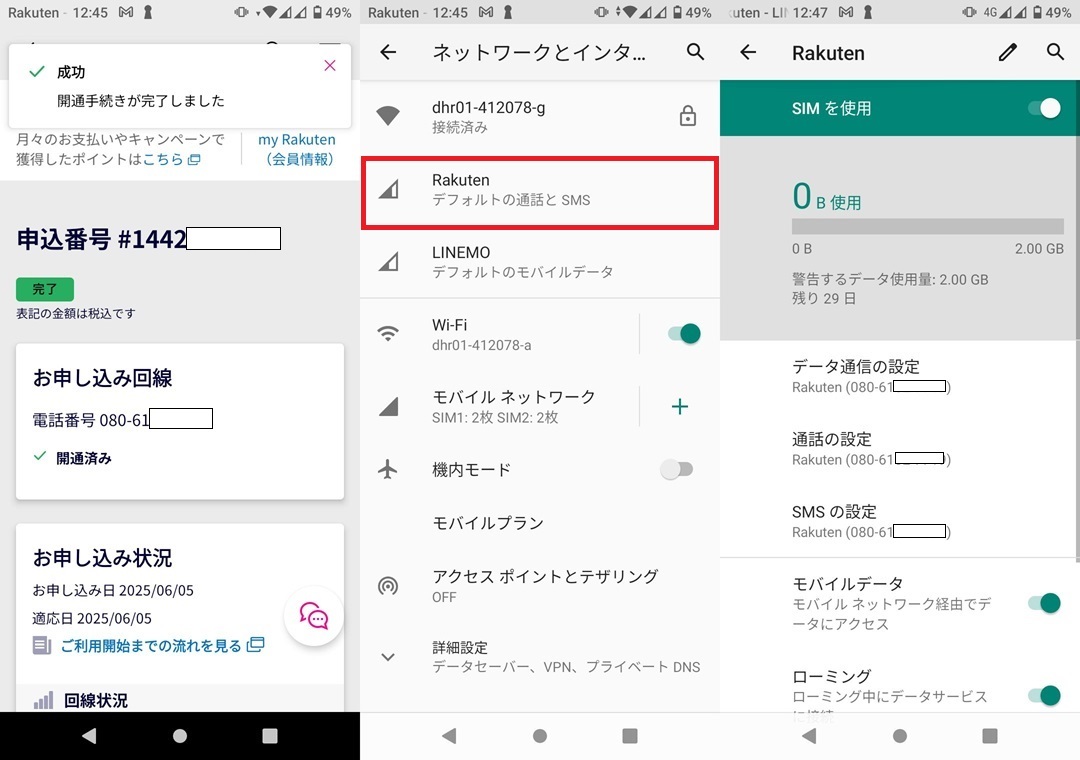The height and width of the screenshot is (760, 1080).
Task: Tap the plus icon to add mobile network
Action: 680,407
